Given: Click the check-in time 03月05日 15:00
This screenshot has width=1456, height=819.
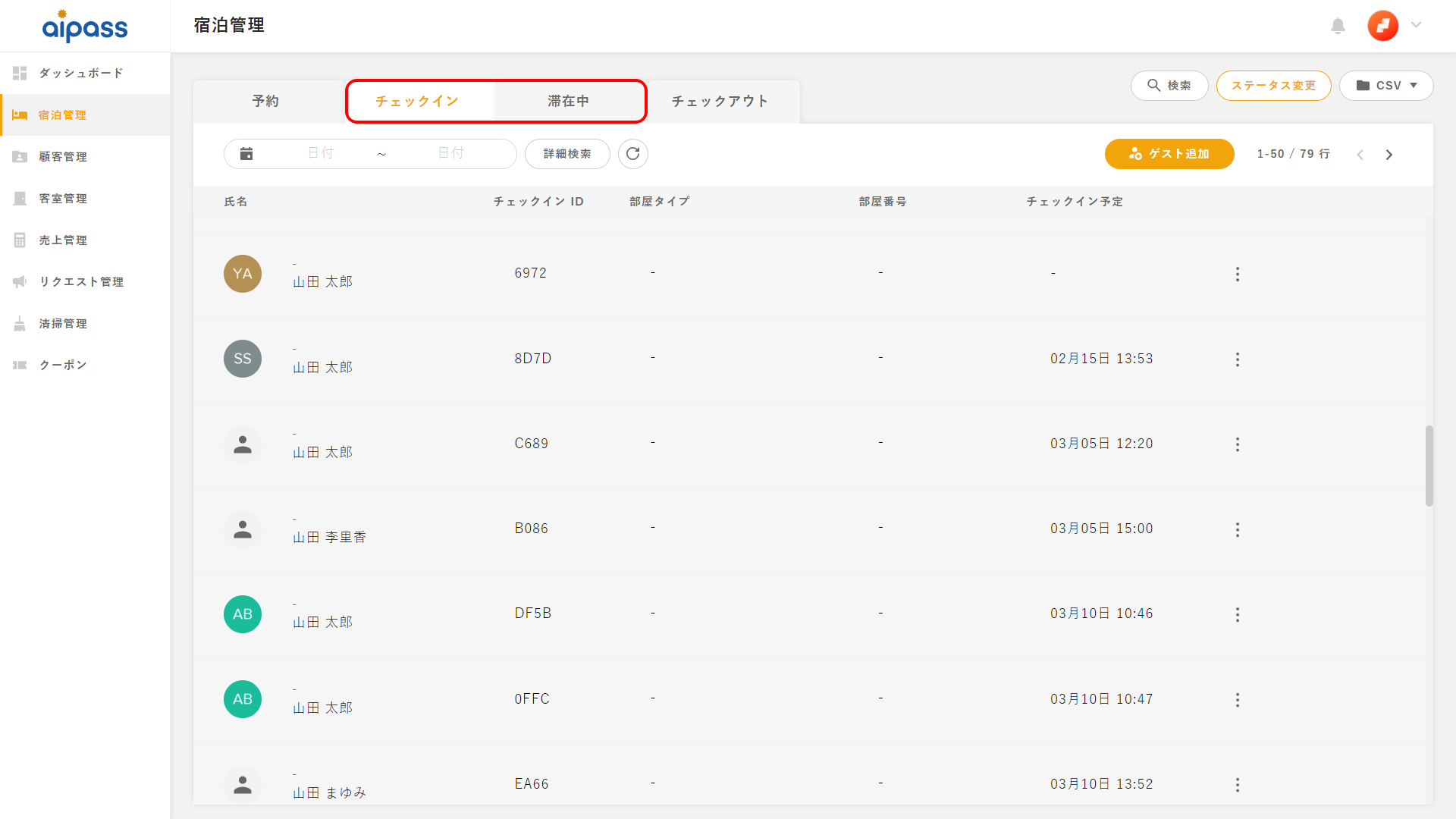Looking at the screenshot, I should 1102,529.
